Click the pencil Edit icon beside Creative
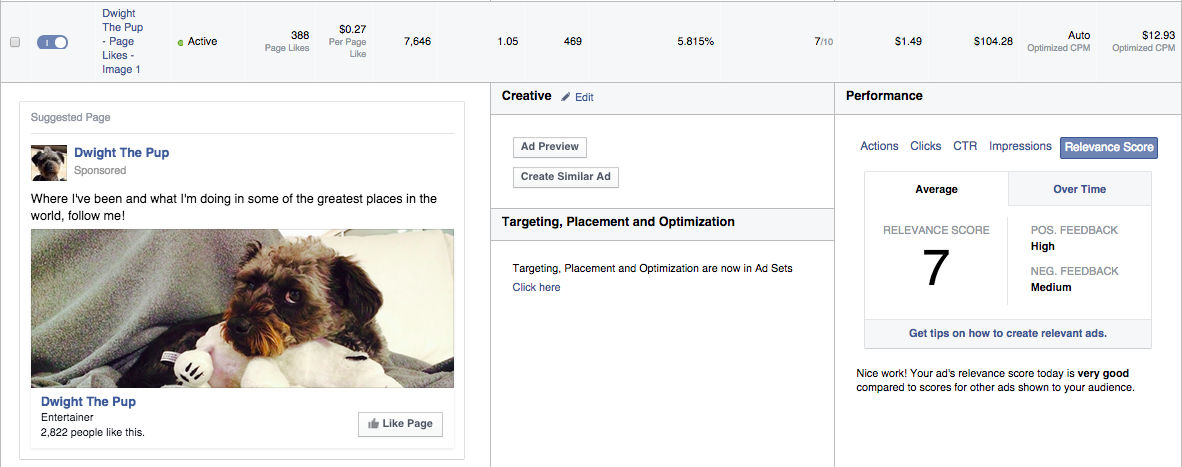The image size is (1182, 467). click(x=566, y=97)
